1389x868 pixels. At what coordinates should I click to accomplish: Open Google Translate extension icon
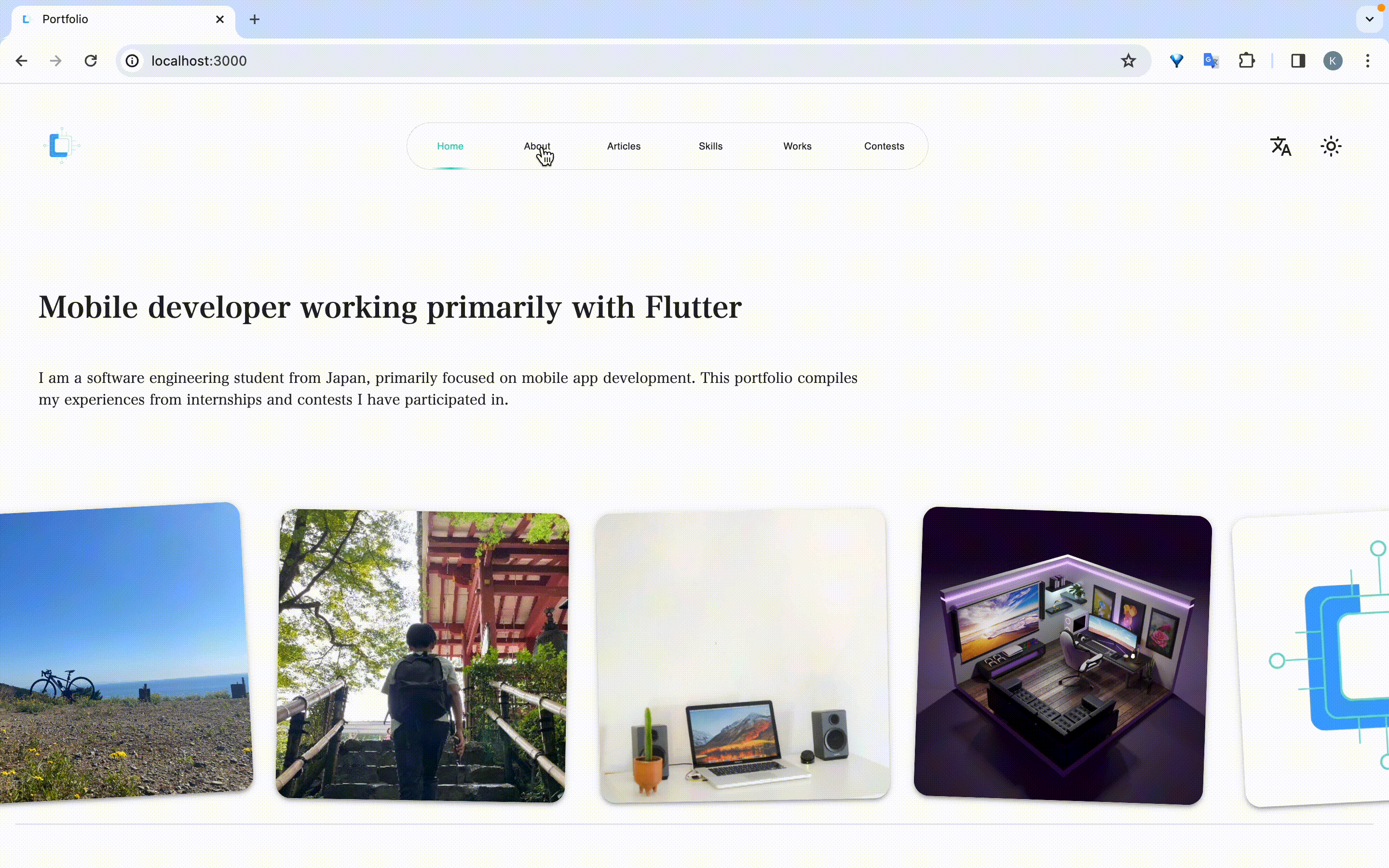coord(1211,61)
